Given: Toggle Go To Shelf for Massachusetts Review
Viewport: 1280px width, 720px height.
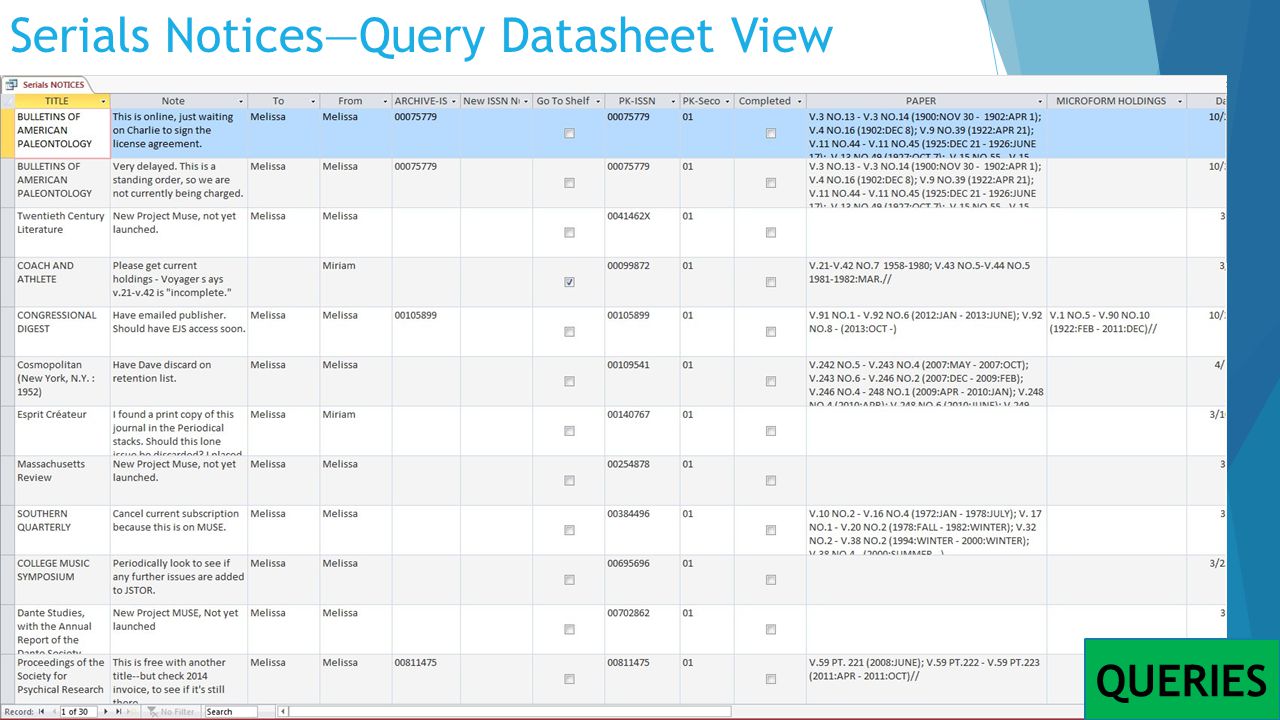Looking at the screenshot, I should [x=569, y=480].
